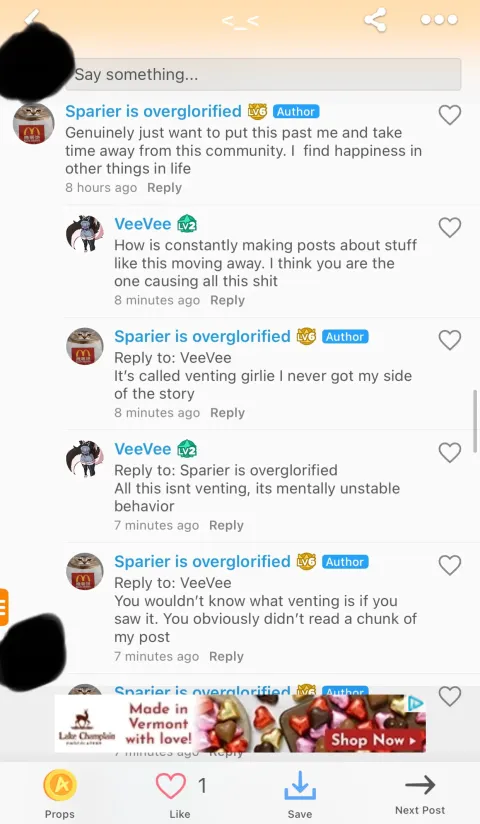
Task: Reply to the 8 hours ago comment
Action: (164, 188)
